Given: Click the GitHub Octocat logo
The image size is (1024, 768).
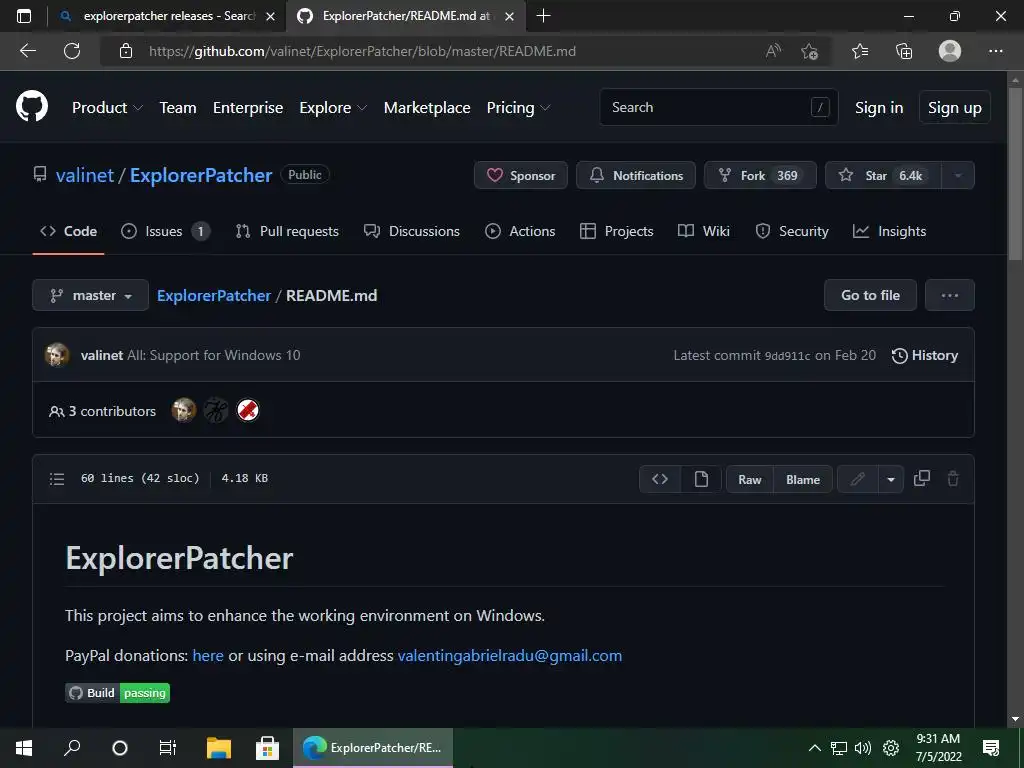Looking at the screenshot, I should click(32, 107).
